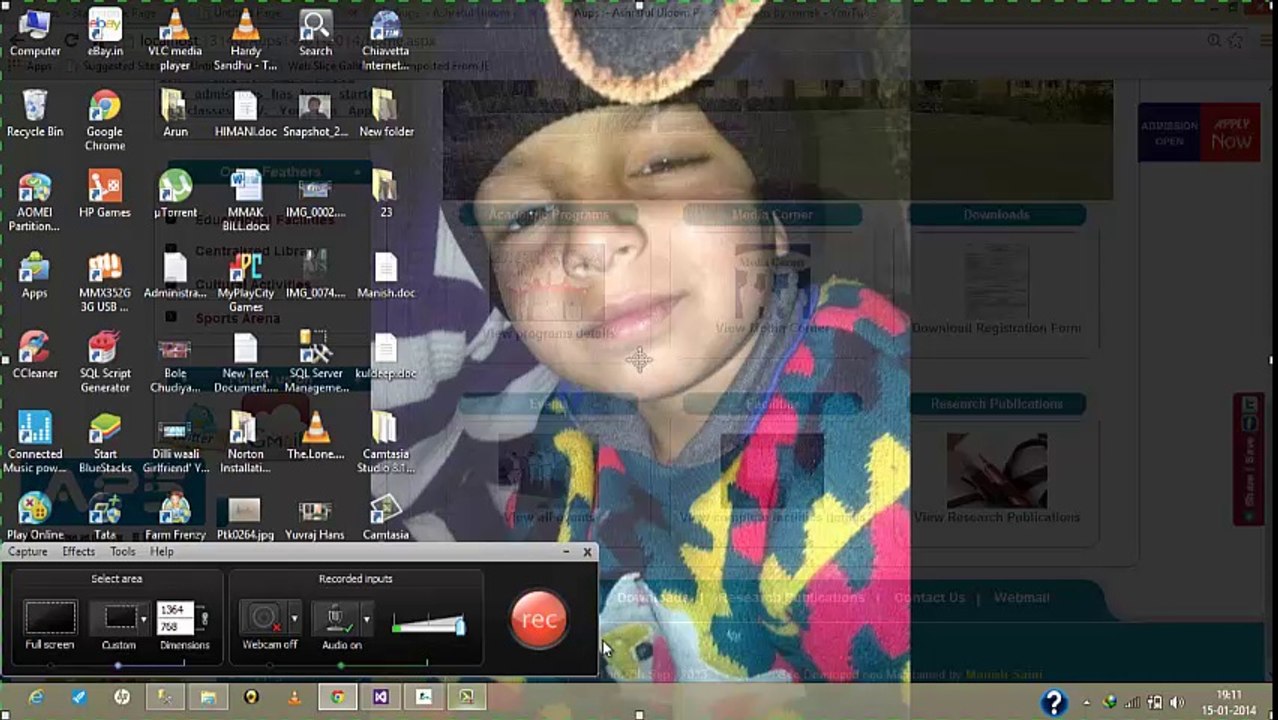Open Custom area dropdown arrow
The image size is (1278, 720).
pyautogui.click(x=143, y=619)
